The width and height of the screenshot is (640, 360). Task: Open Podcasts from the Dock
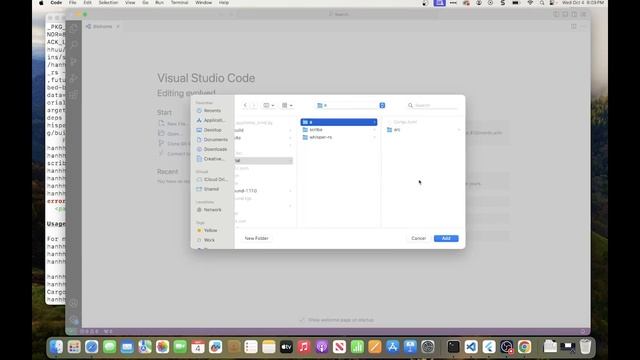pos(322,347)
